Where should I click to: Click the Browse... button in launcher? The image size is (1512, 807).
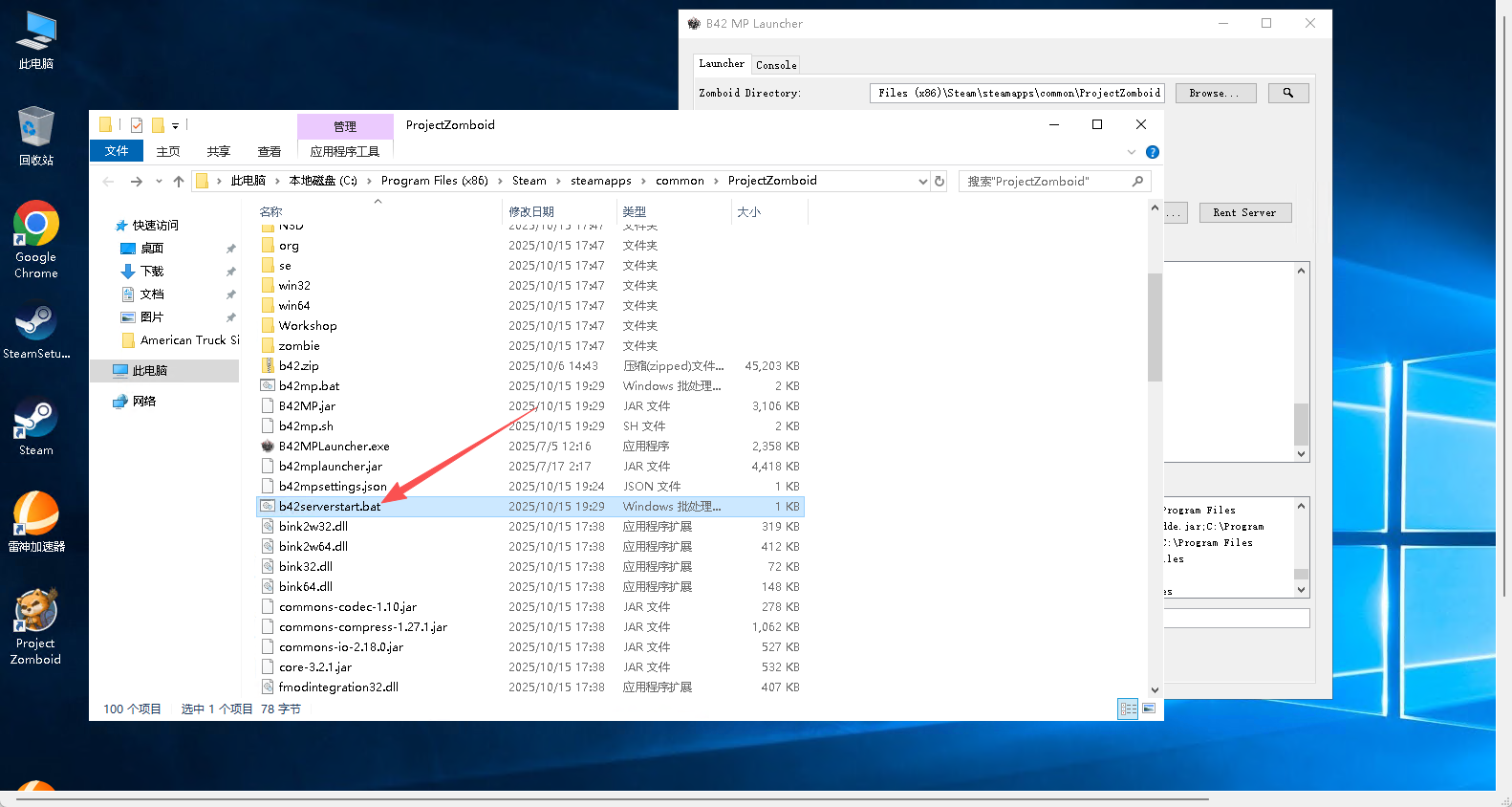[1215, 93]
